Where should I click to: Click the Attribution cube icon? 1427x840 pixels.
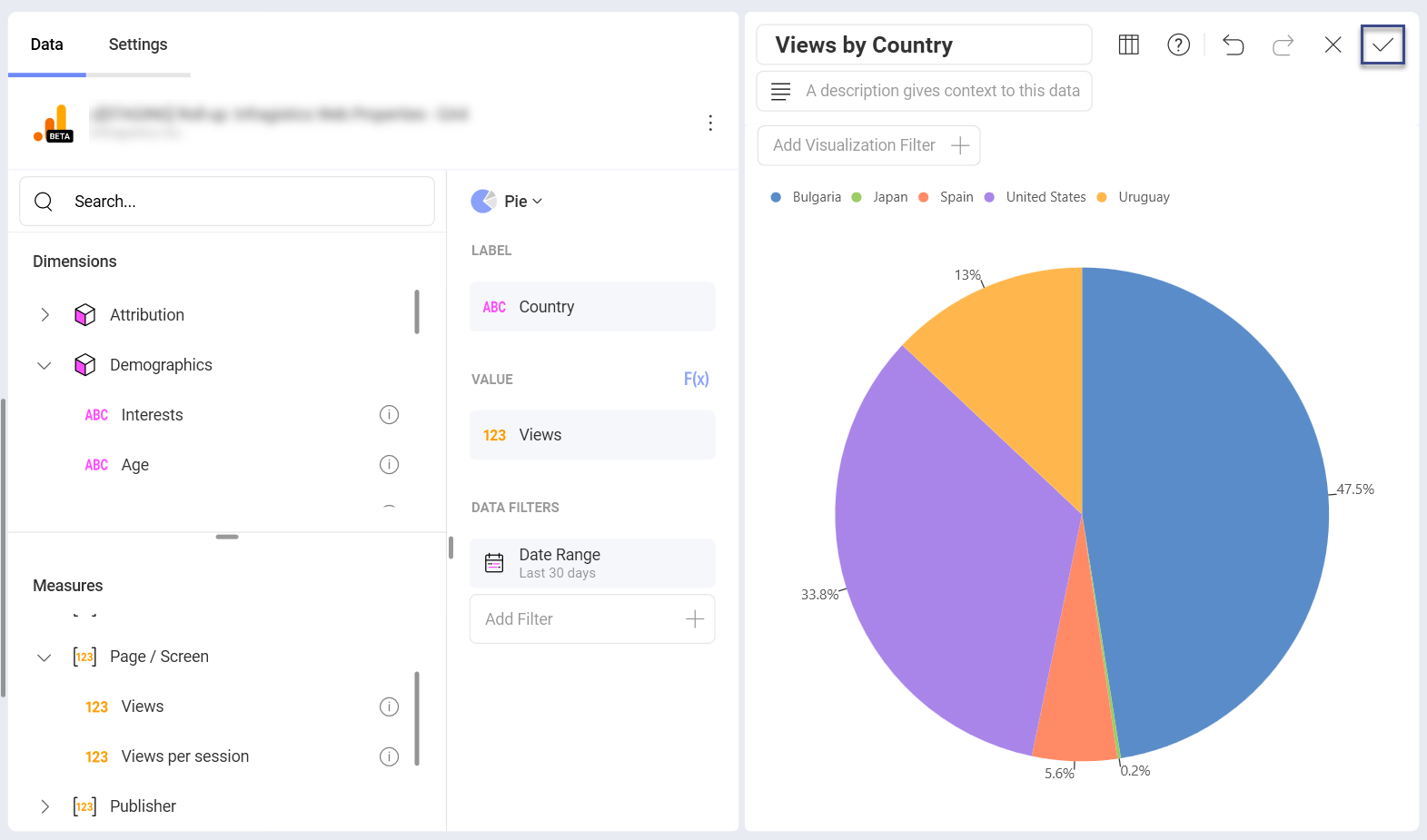(x=85, y=315)
